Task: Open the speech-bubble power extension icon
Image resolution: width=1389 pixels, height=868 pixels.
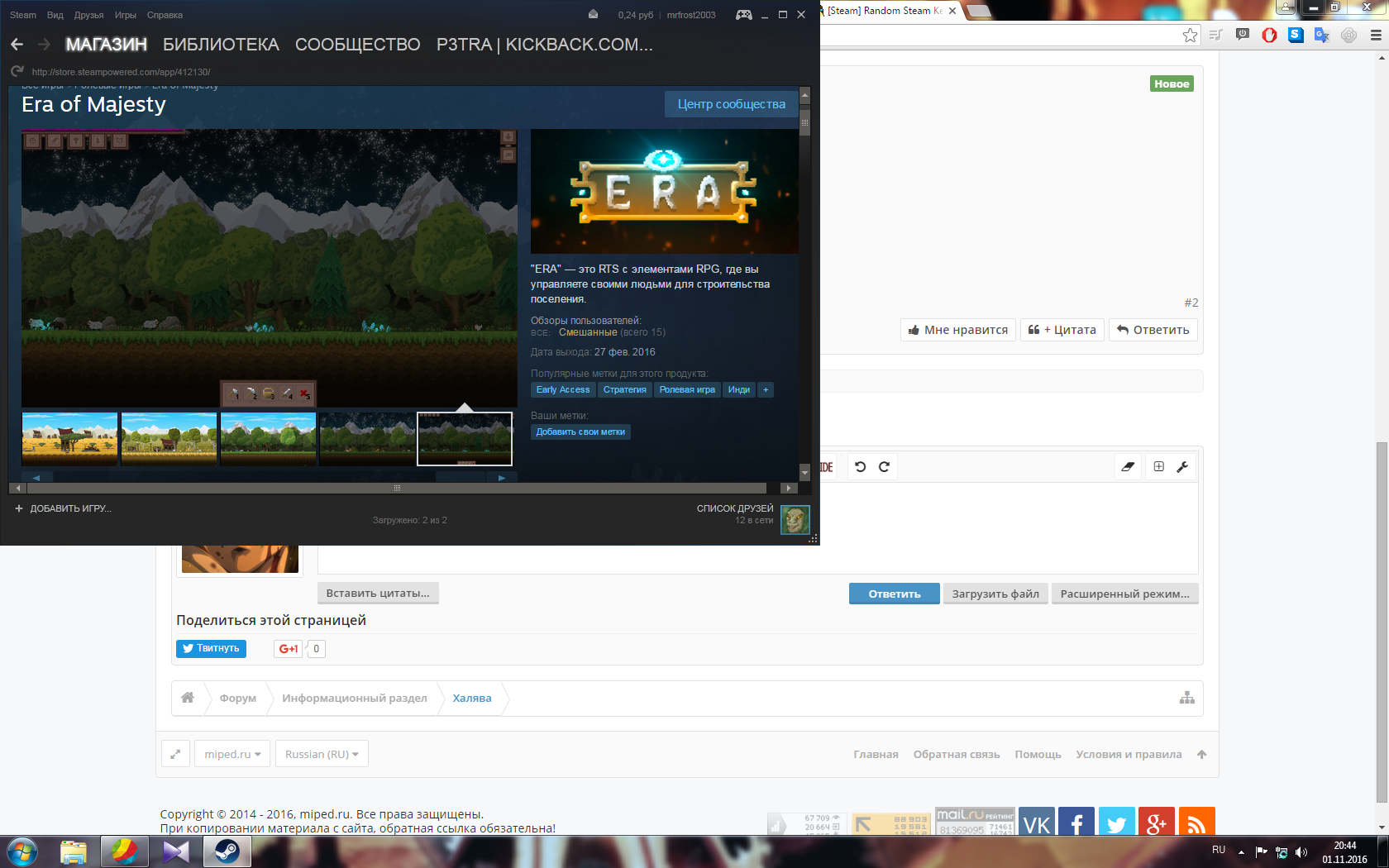Action: point(1243,35)
